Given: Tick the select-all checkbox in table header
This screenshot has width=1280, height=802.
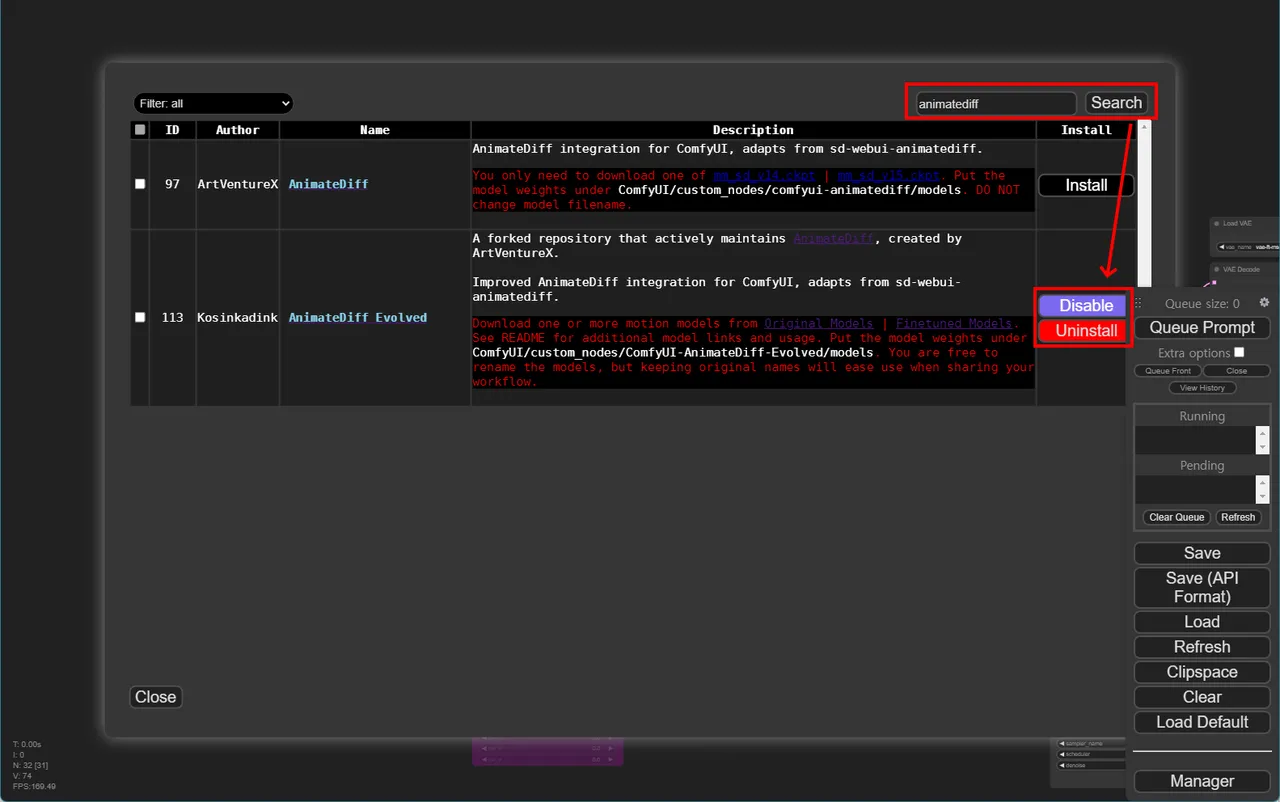Looking at the screenshot, I should pos(140,130).
